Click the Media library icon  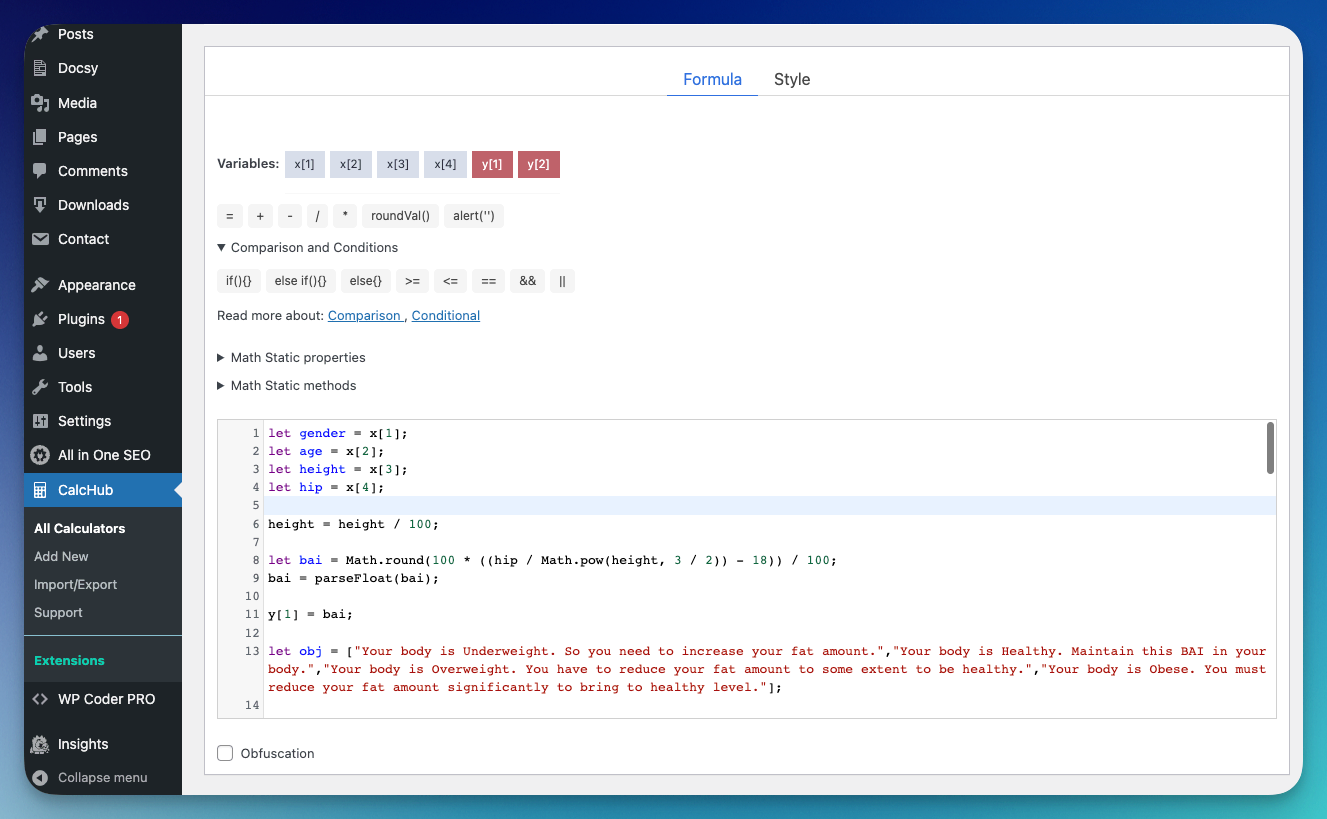pos(40,103)
